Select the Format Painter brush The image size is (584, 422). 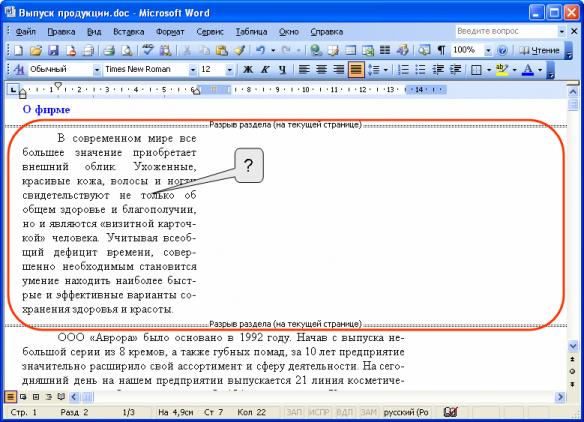tap(239, 50)
